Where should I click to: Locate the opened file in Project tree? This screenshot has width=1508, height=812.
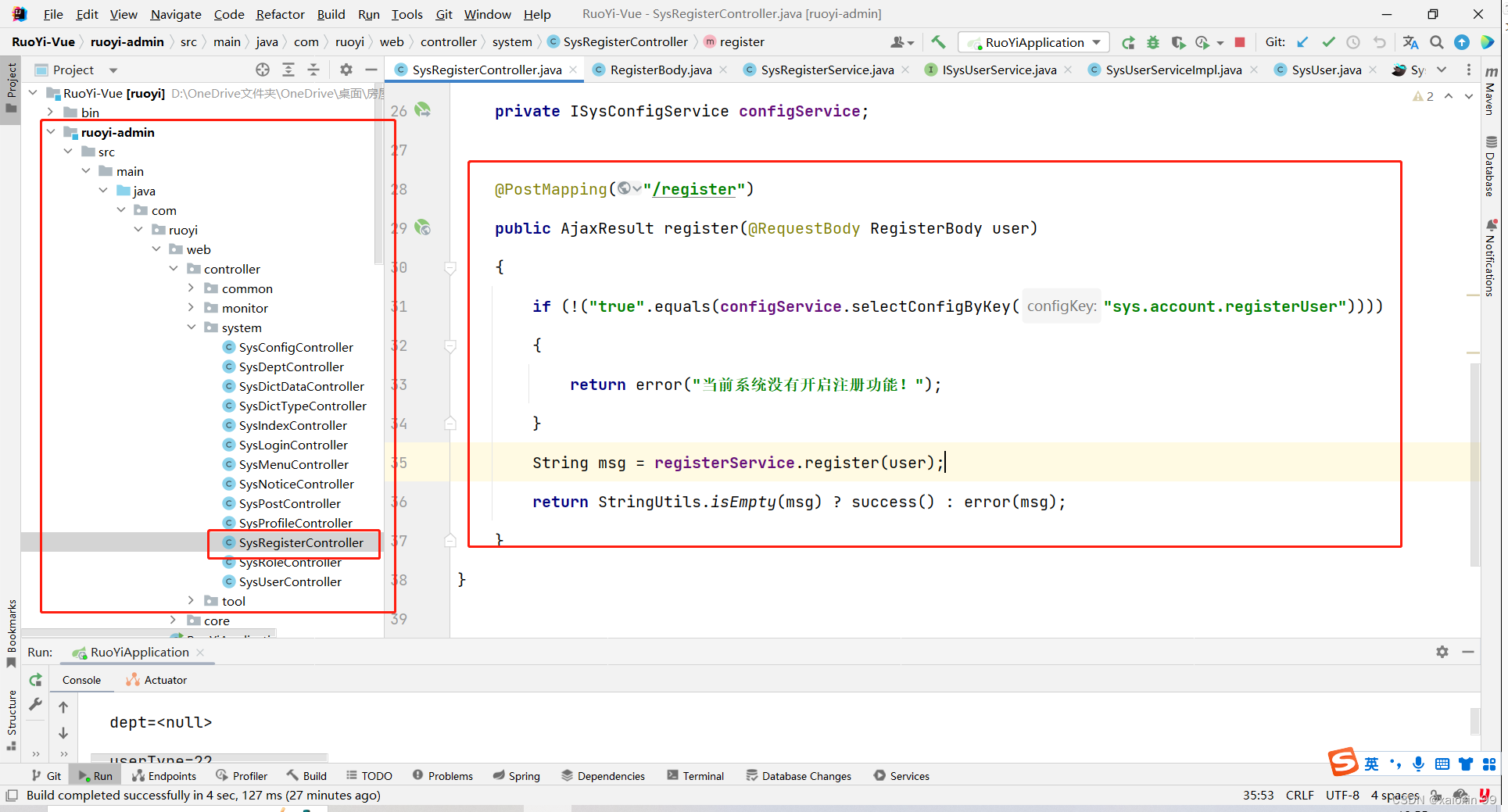click(263, 70)
